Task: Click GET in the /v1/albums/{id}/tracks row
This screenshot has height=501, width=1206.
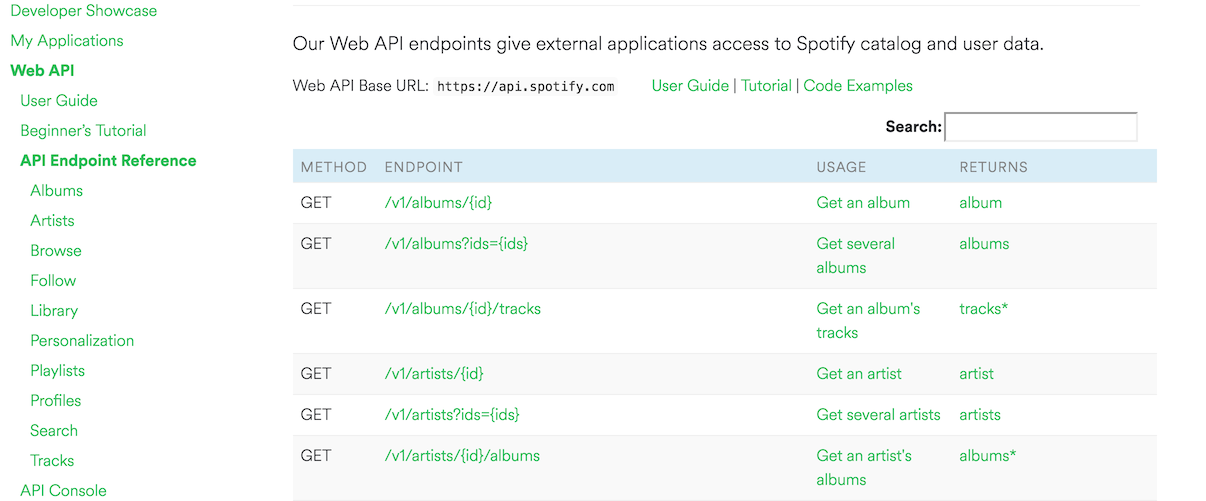Action: (x=316, y=309)
